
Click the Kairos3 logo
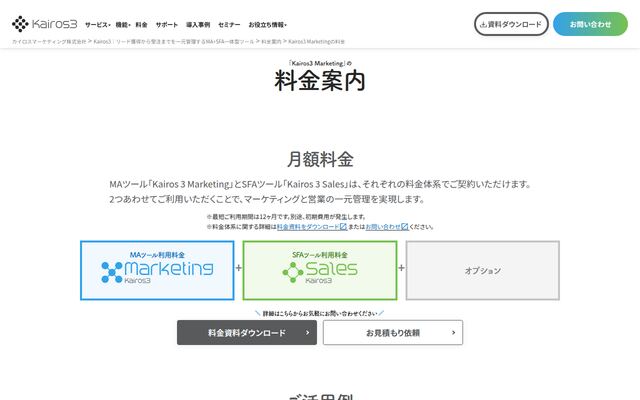pos(44,24)
